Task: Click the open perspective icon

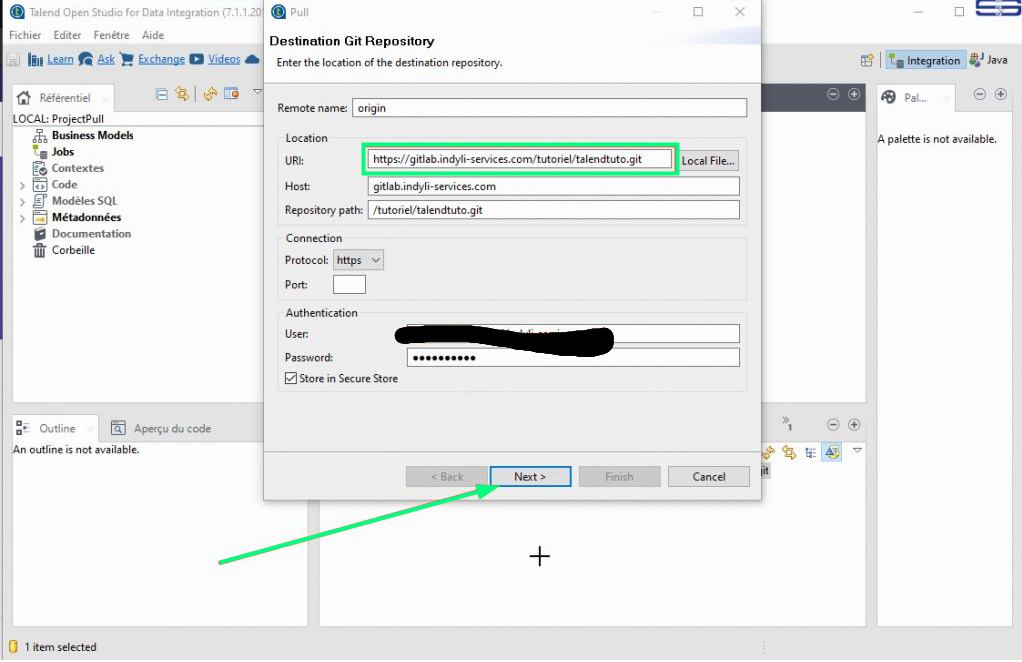Action: coord(867,61)
